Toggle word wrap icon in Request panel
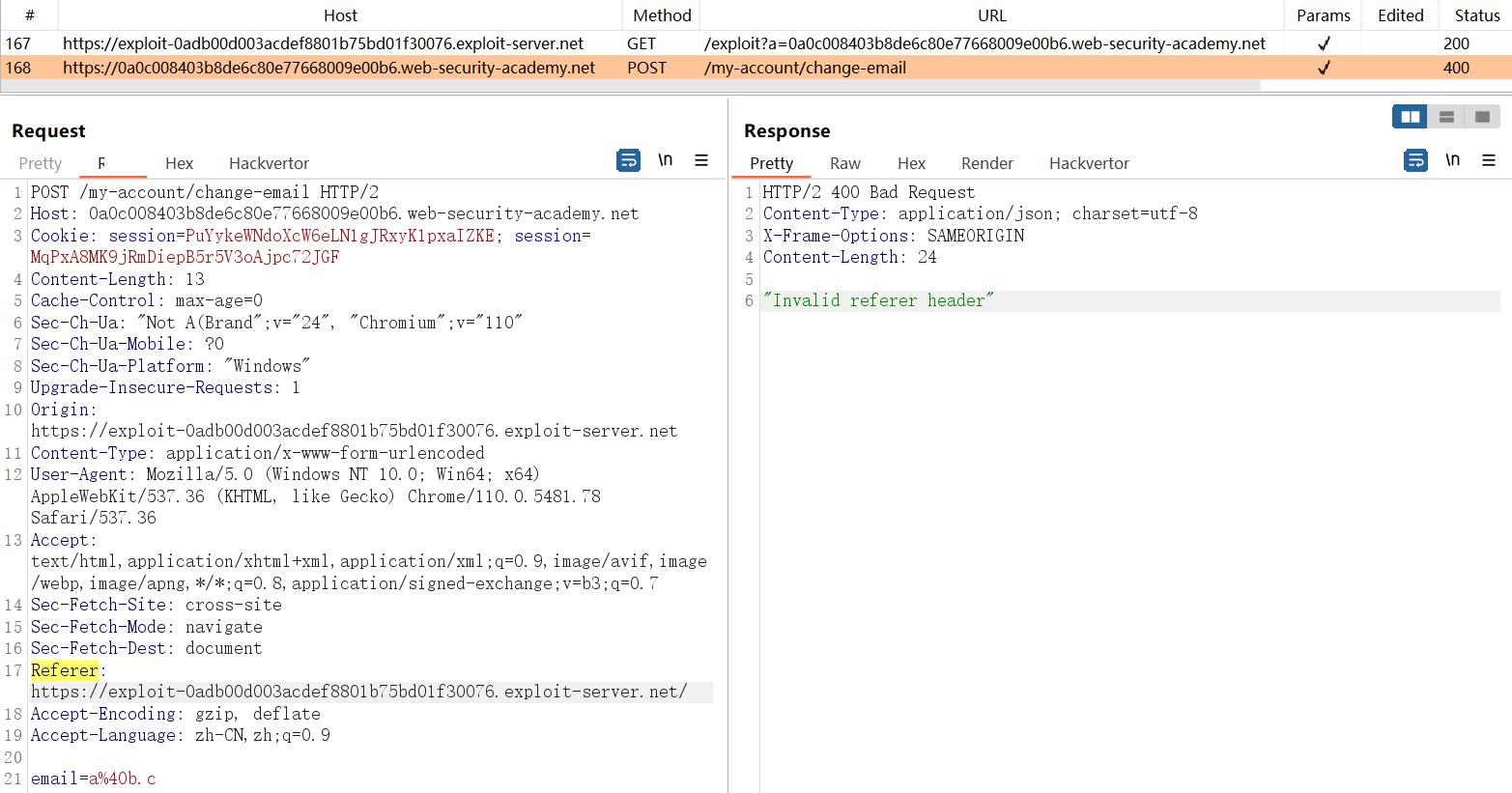Image resolution: width=1512 pixels, height=793 pixels. 628,160
